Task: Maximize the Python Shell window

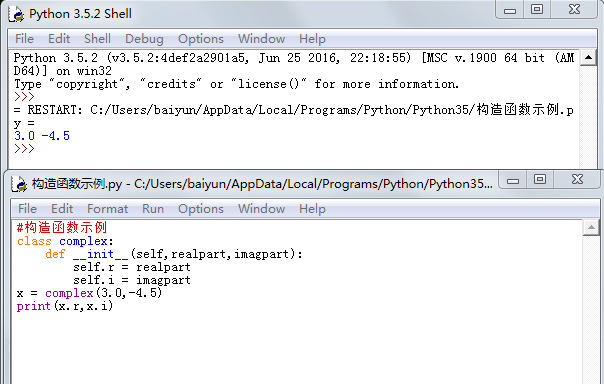Action: coord(537,10)
